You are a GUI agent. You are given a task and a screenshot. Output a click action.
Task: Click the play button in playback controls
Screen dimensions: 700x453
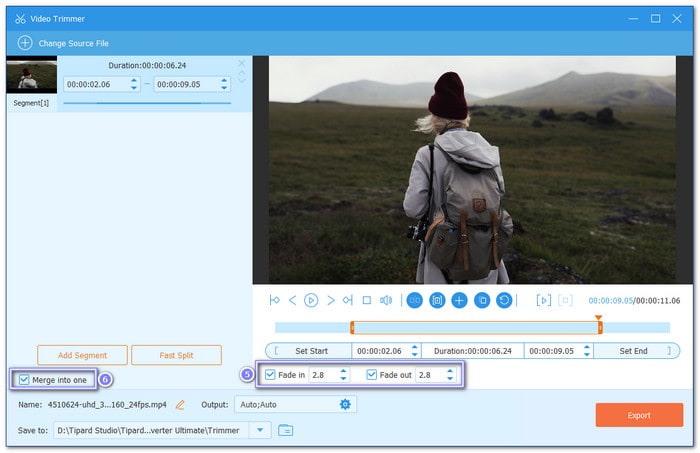[311, 300]
